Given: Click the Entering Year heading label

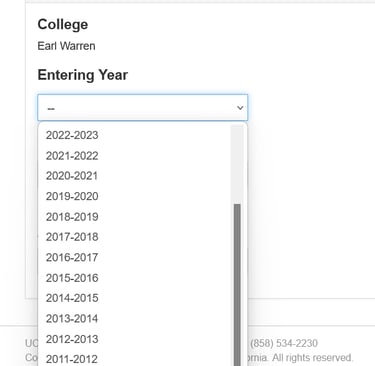Looking at the screenshot, I should coord(83,75).
